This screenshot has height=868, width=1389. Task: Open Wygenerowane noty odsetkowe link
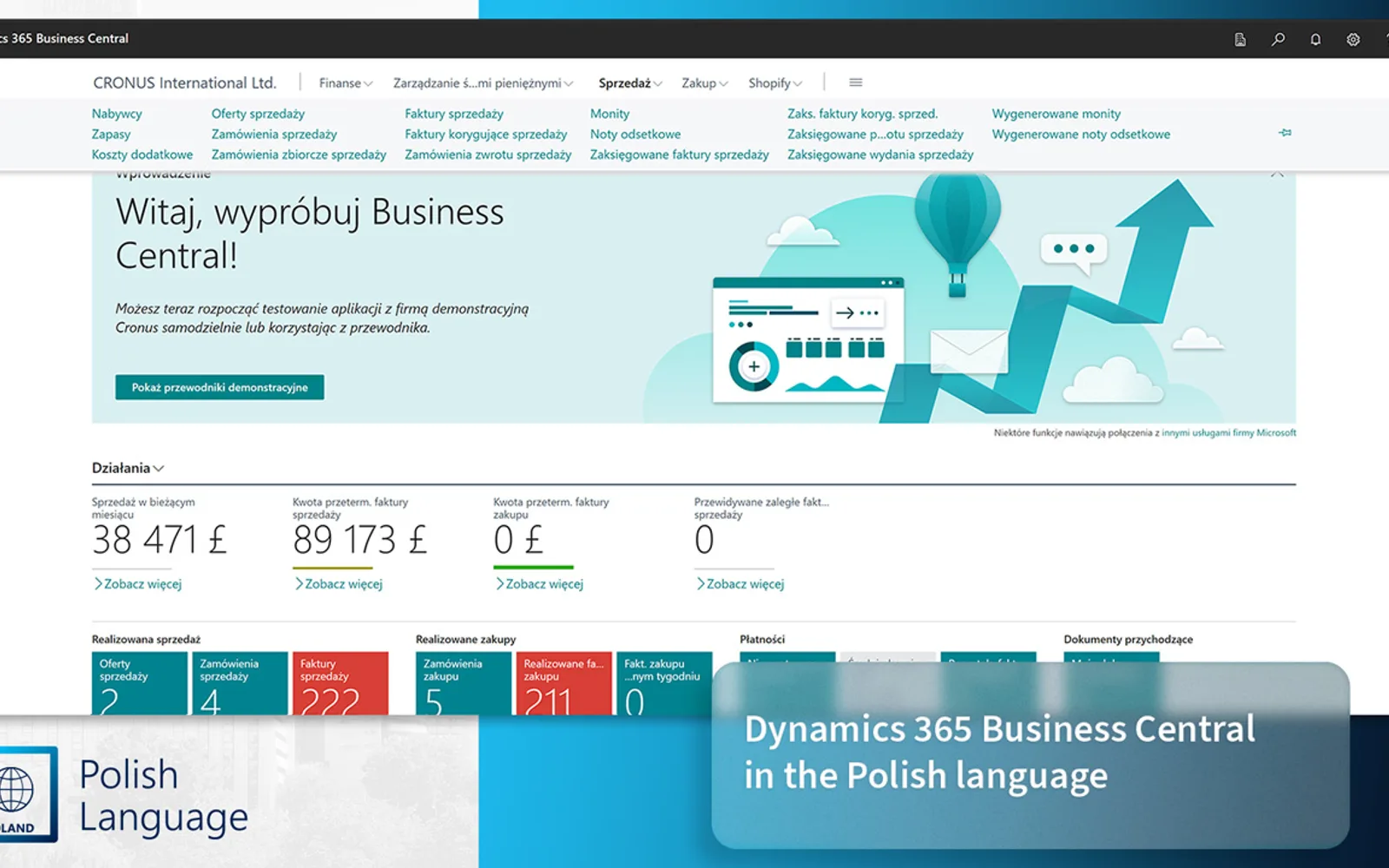pyautogui.click(x=1081, y=135)
